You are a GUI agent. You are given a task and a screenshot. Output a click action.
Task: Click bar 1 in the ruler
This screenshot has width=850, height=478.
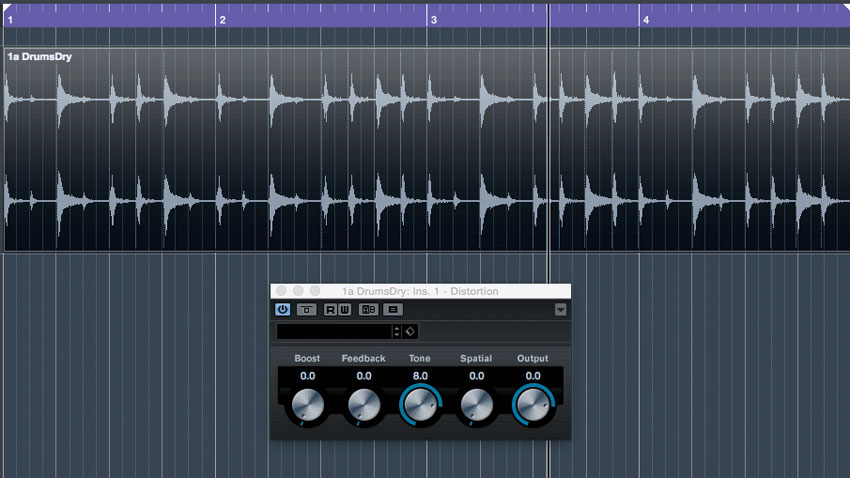pyautogui.click(x=10, y=20)
